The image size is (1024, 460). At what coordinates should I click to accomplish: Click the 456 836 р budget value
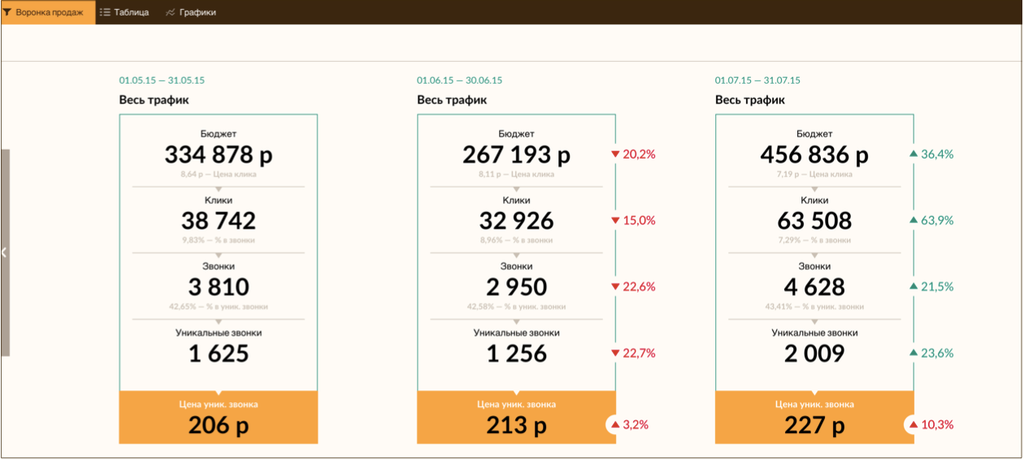click(x=814, y=155)
